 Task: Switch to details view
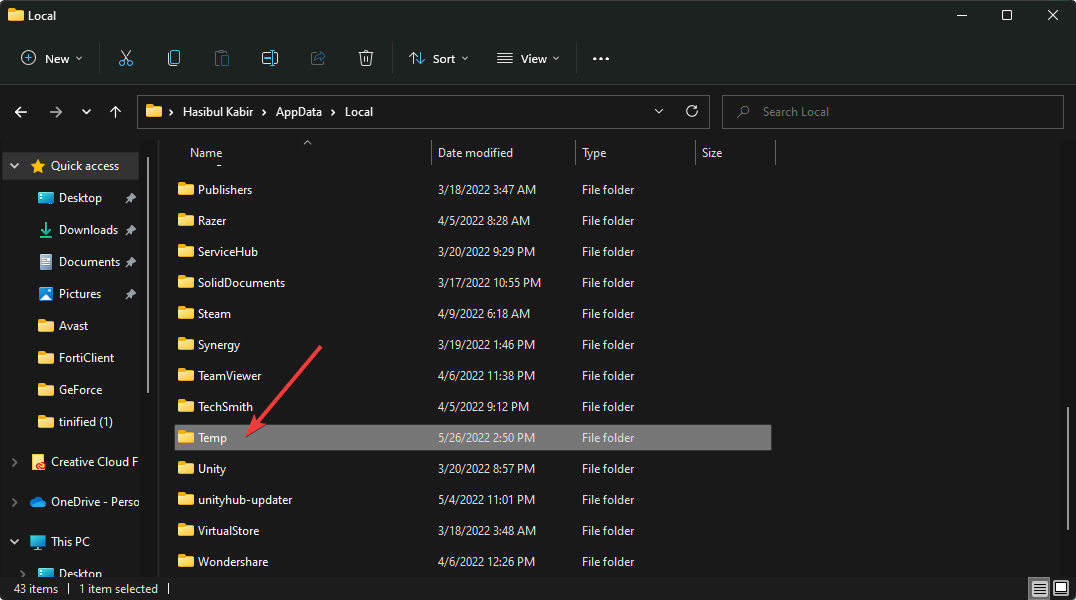pyautogui.click(x=1040, y=588)
